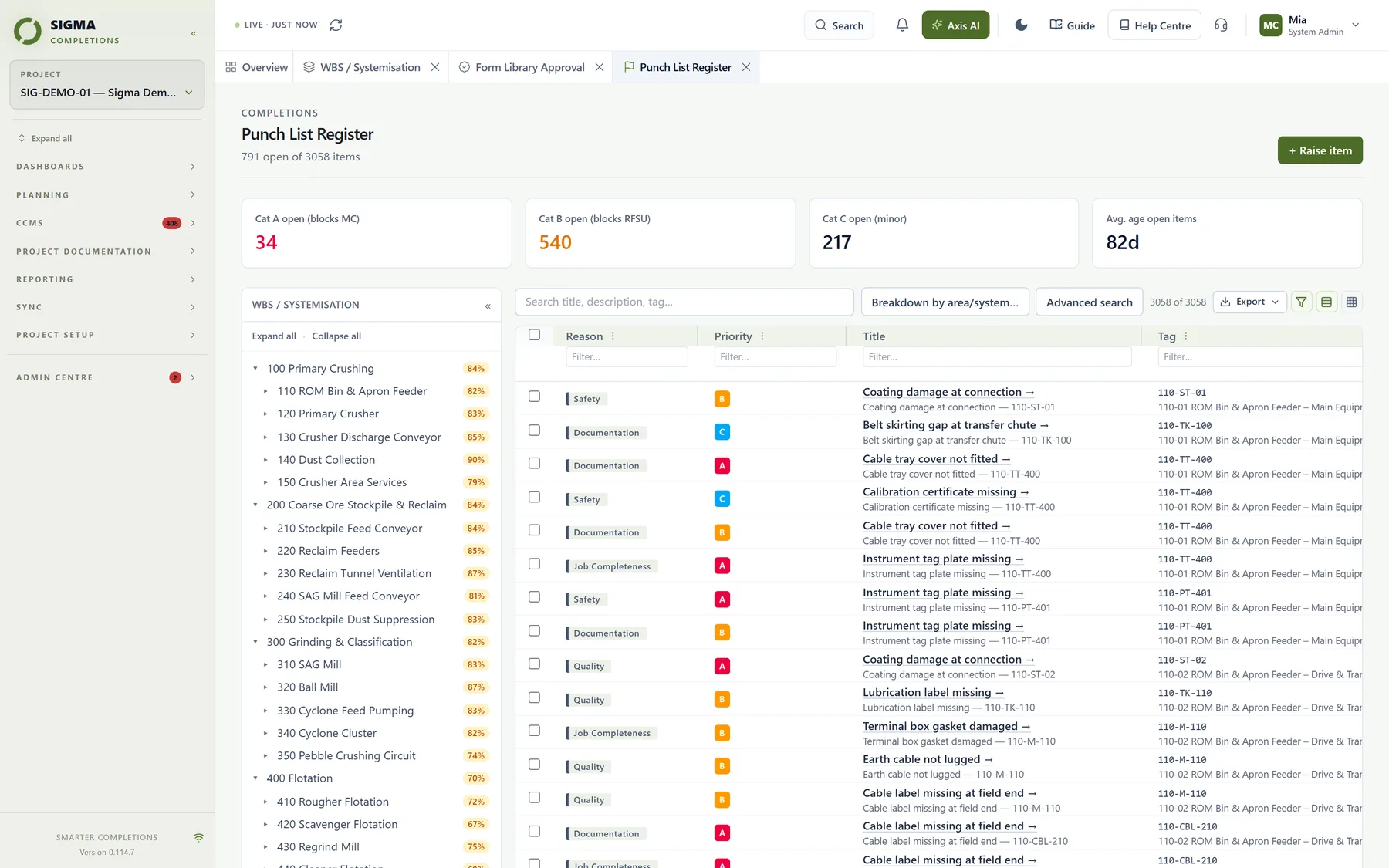Open the notifications bell
Screen dimensions: 1389x868
pos(902,25)
